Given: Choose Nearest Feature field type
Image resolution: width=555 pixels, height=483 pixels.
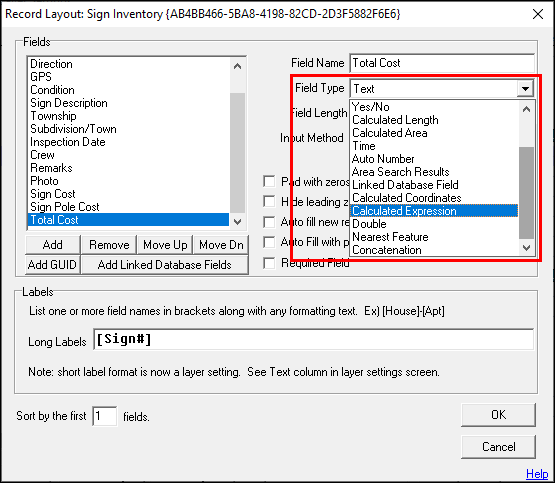Looking at the screenshot, I should (x=434, y=237).
